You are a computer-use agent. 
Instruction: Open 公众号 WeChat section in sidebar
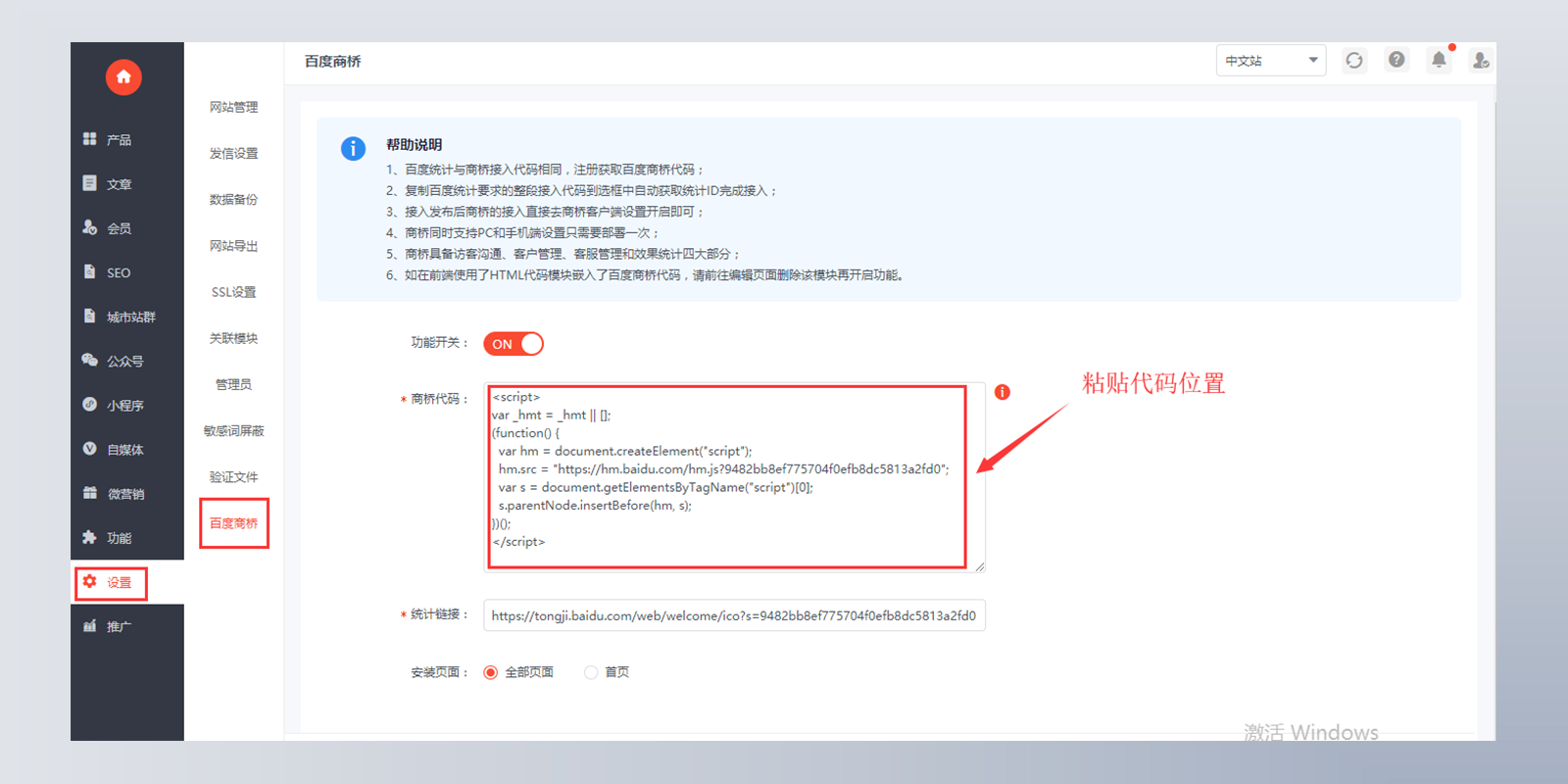(x=124, y=361)
